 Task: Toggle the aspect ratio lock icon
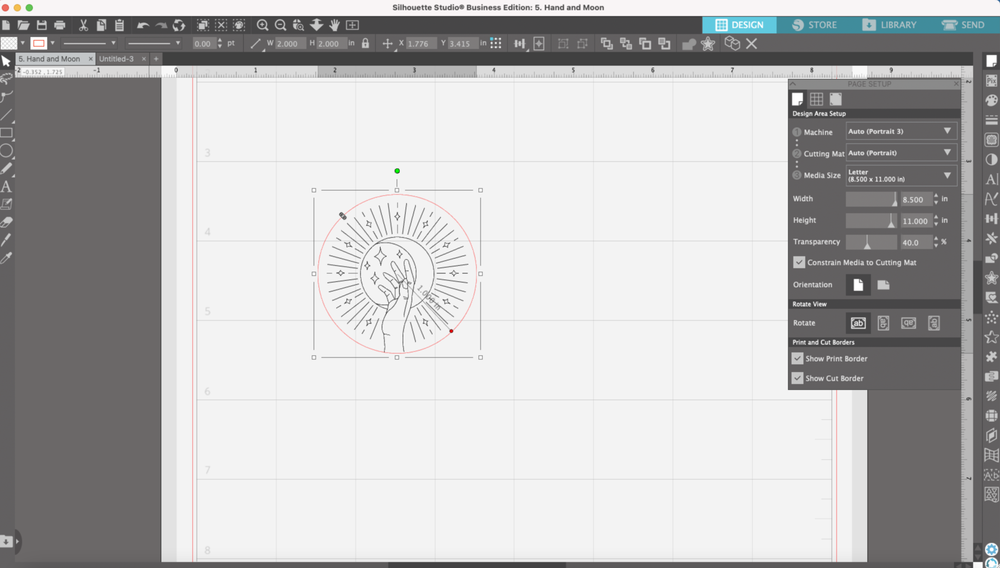pos(365,43)
